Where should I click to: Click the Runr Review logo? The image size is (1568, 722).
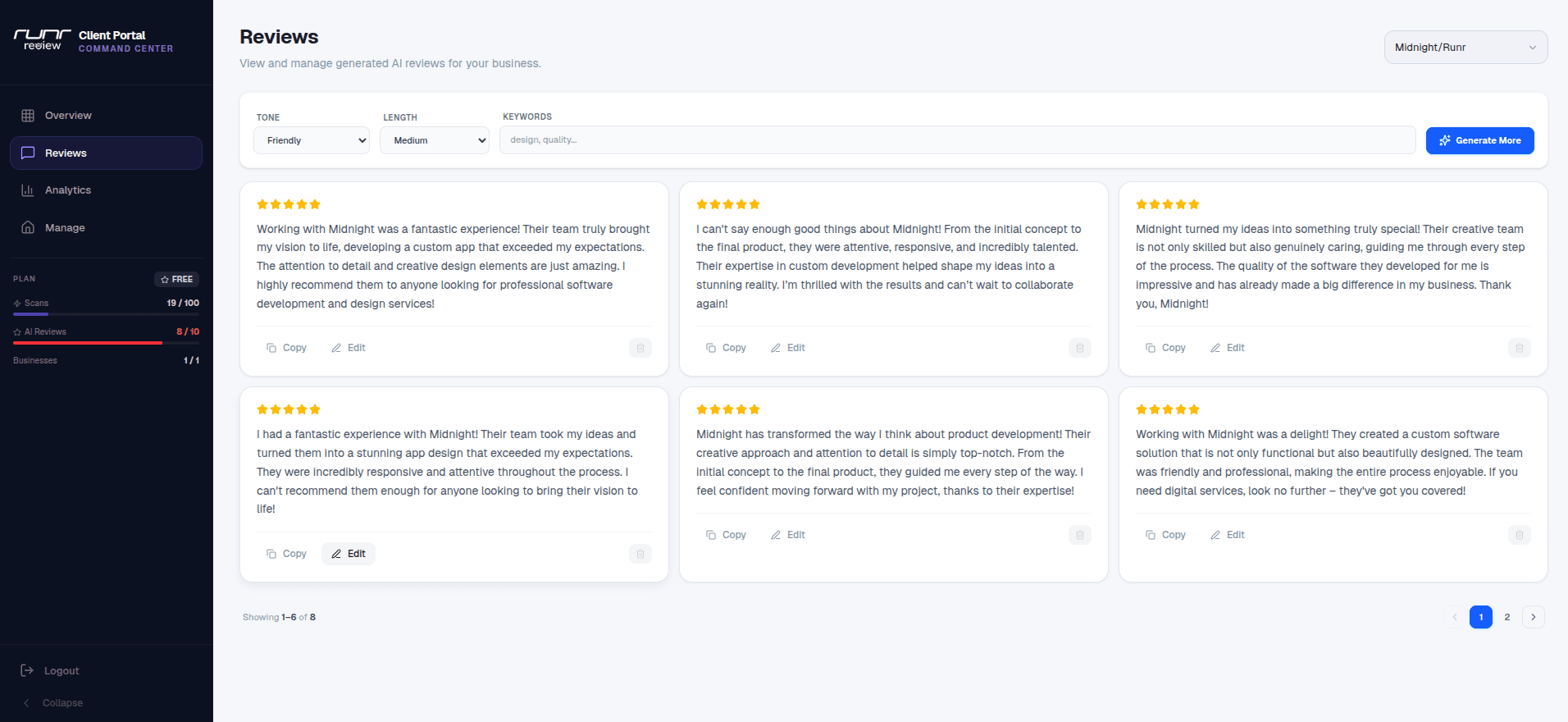point(42,39)
